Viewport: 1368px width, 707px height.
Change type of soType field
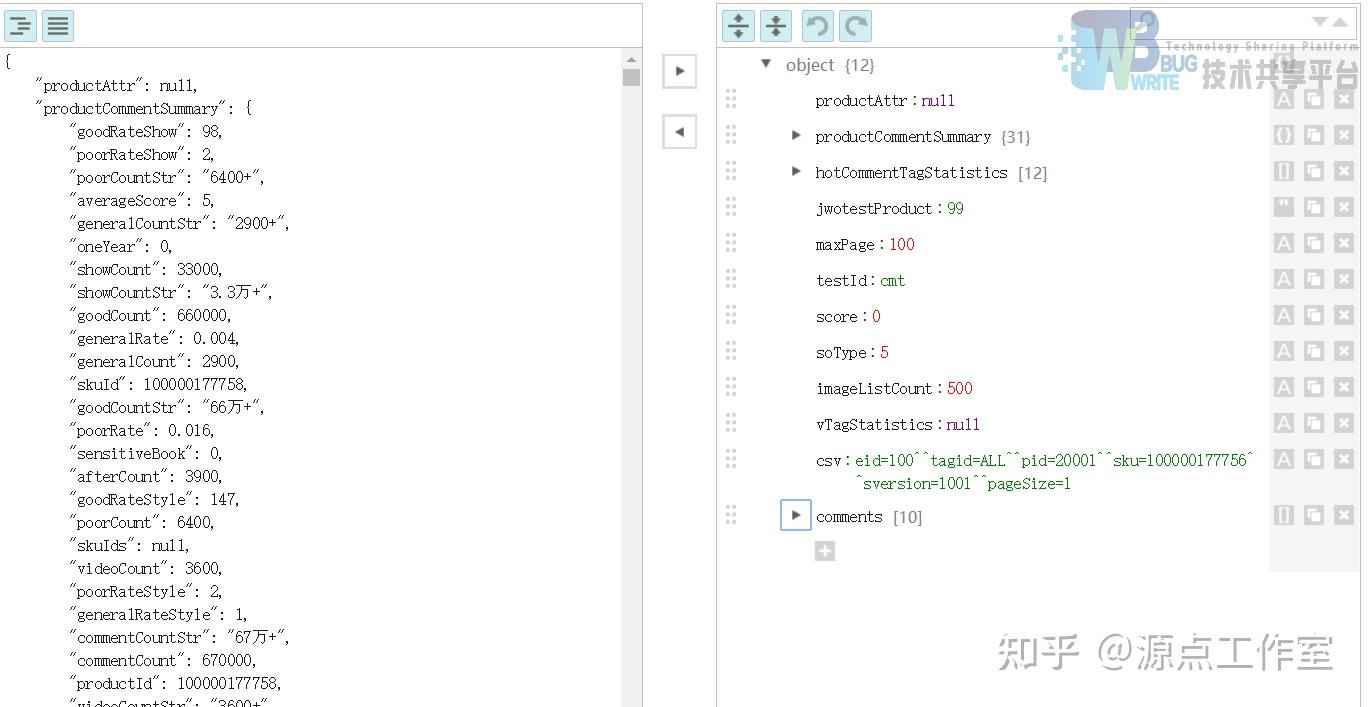(1284, 351)
